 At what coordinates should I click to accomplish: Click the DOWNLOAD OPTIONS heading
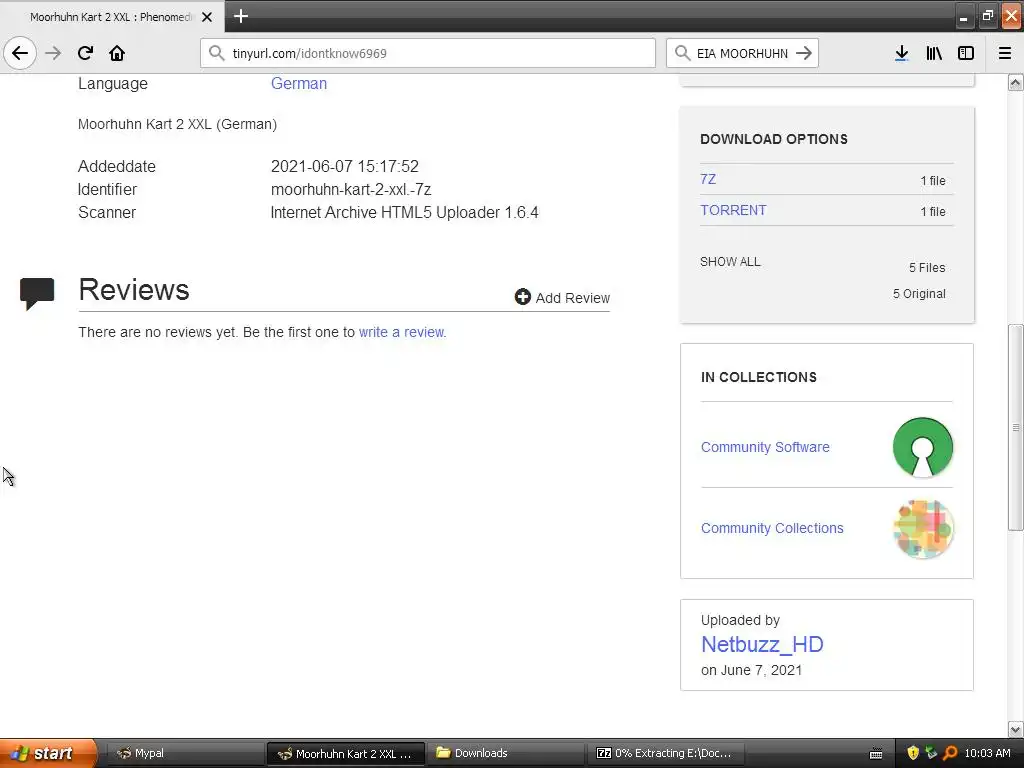(774, 139)
